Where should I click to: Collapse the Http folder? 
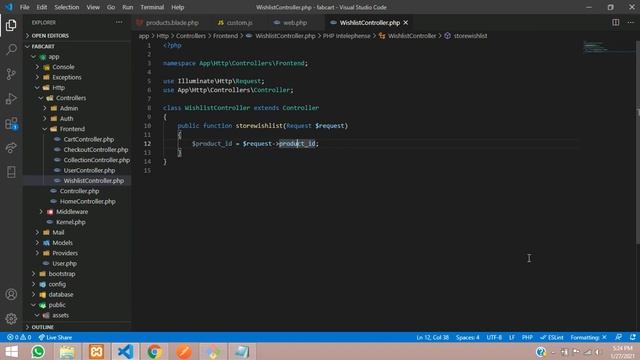58,88
